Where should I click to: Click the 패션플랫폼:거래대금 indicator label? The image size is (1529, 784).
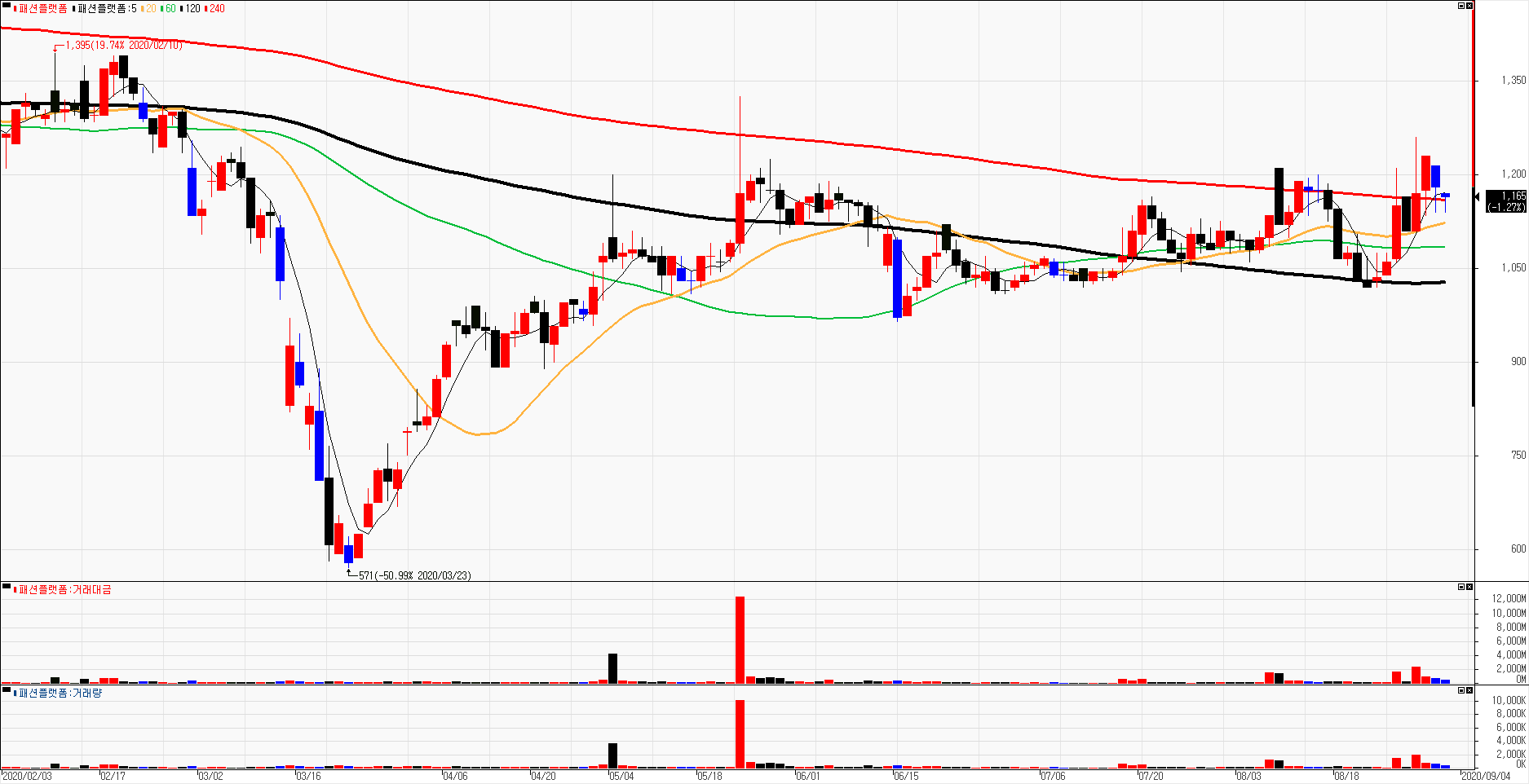(63, 589)
